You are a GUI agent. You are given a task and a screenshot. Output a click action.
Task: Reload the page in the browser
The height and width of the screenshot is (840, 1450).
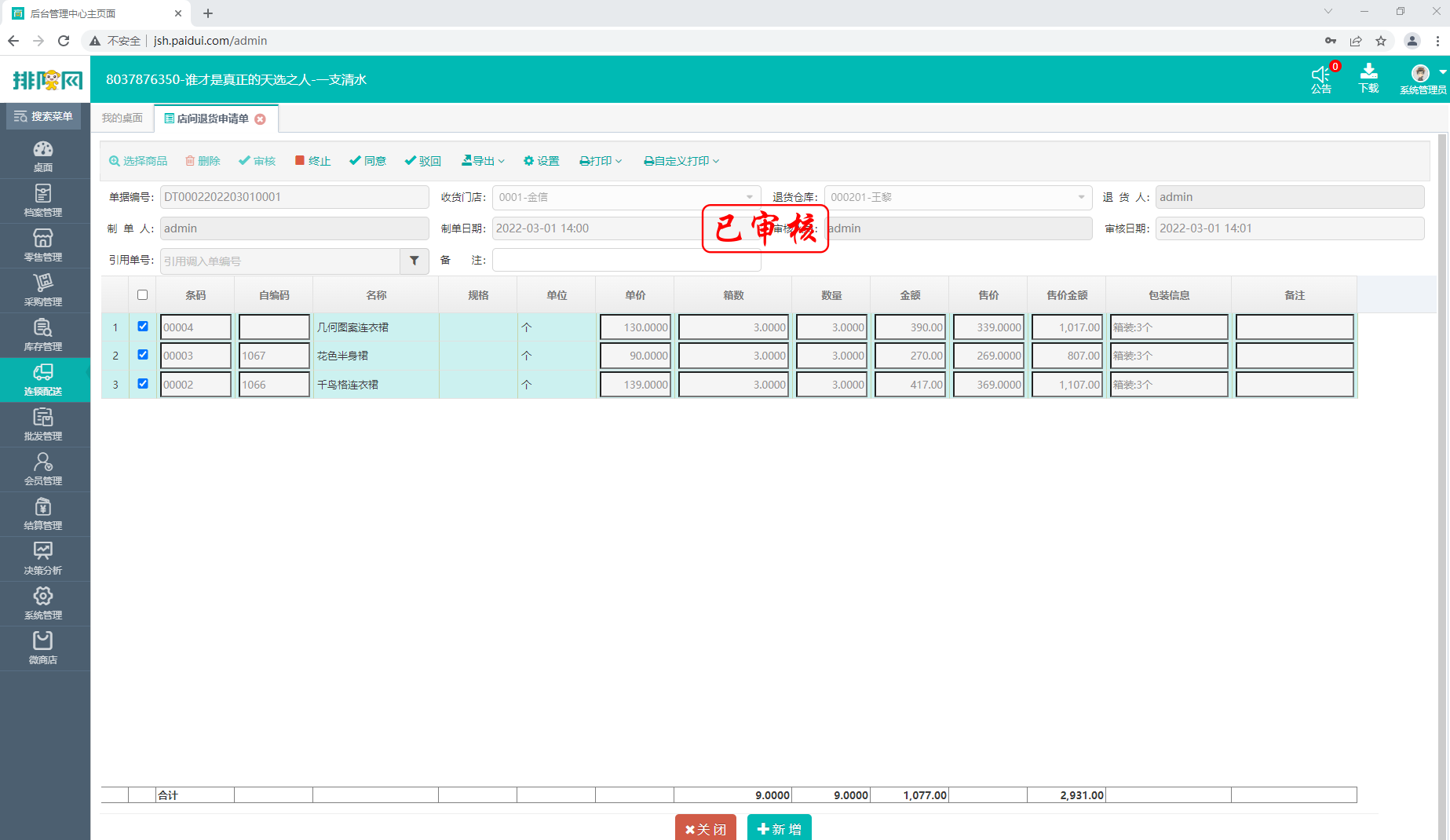[64, 41]
